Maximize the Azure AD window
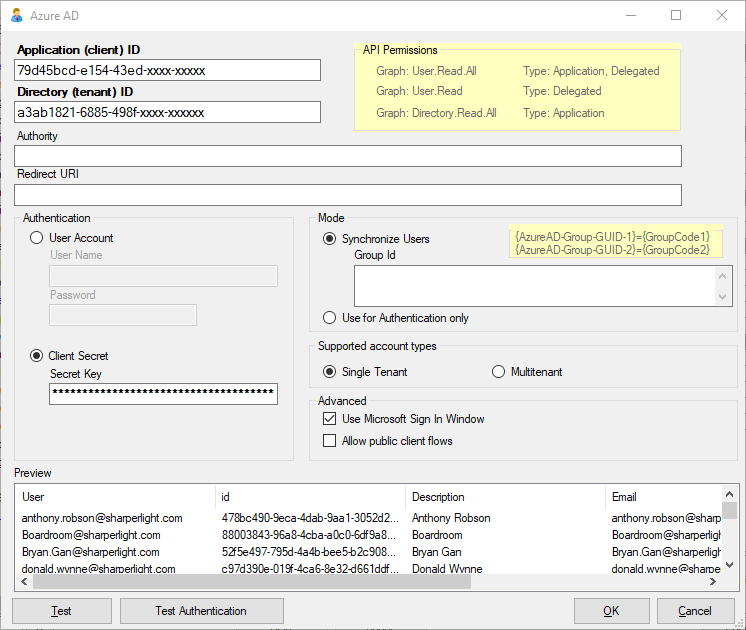This screenshot has height=630, width=746. (x=676, y=15)
